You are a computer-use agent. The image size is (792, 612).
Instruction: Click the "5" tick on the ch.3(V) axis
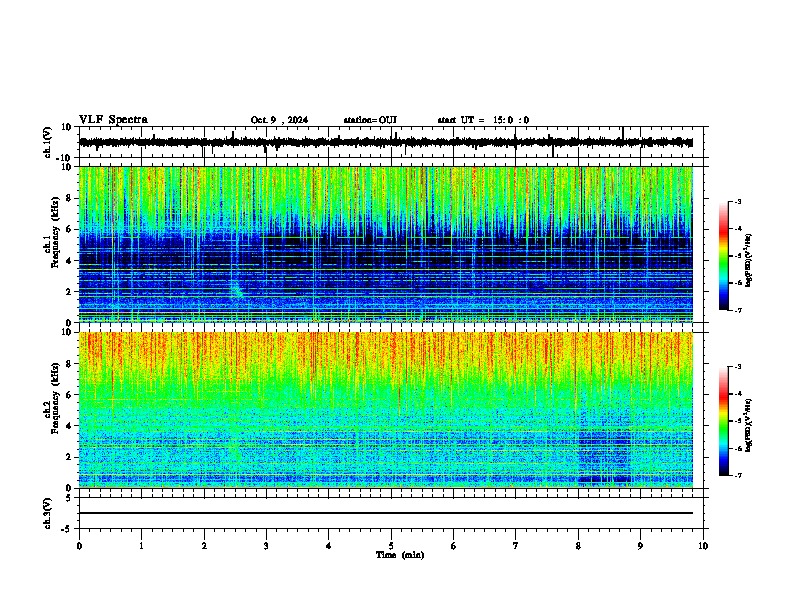(70, 497)
